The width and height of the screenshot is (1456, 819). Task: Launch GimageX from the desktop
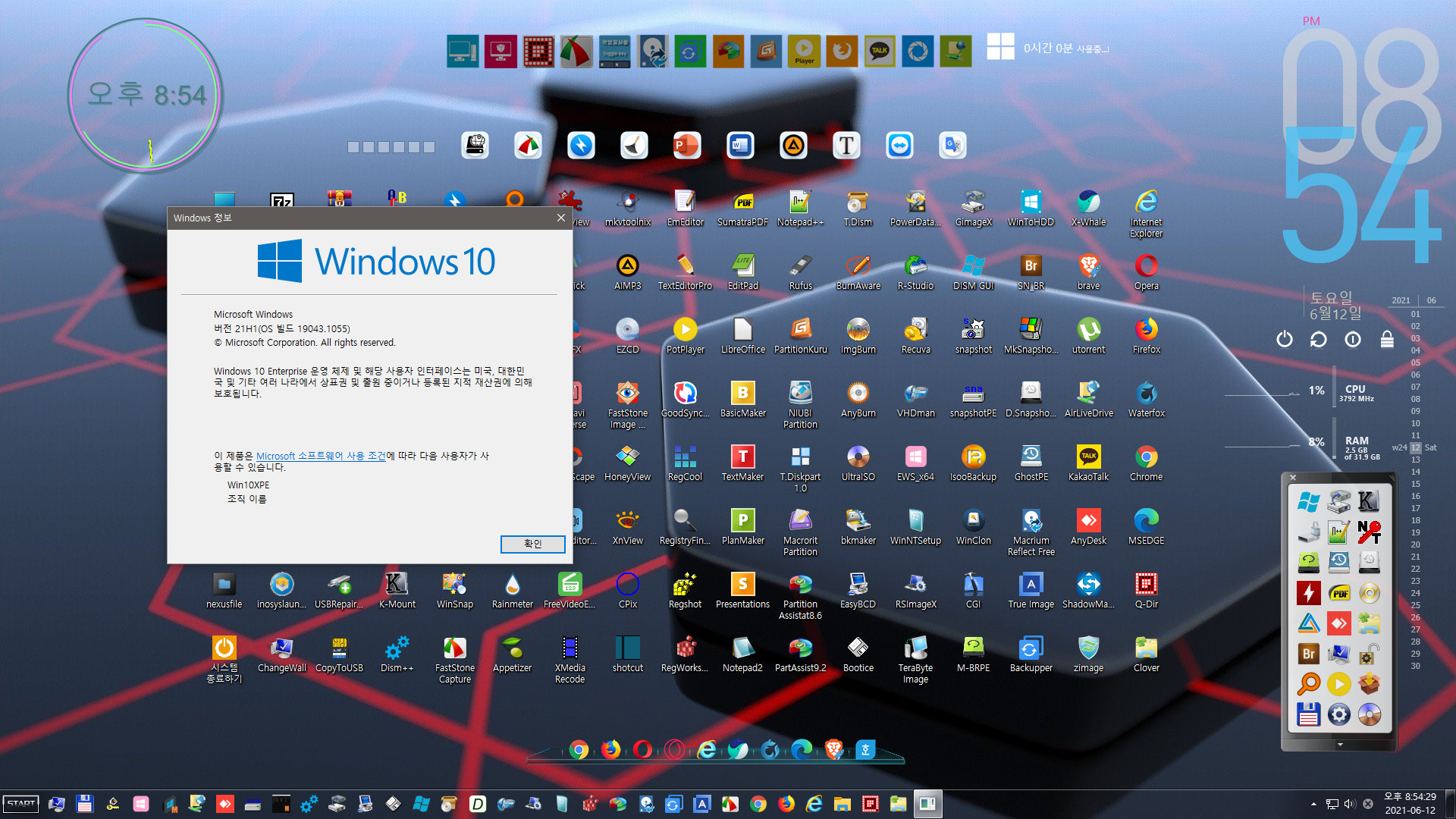(973, 208)
